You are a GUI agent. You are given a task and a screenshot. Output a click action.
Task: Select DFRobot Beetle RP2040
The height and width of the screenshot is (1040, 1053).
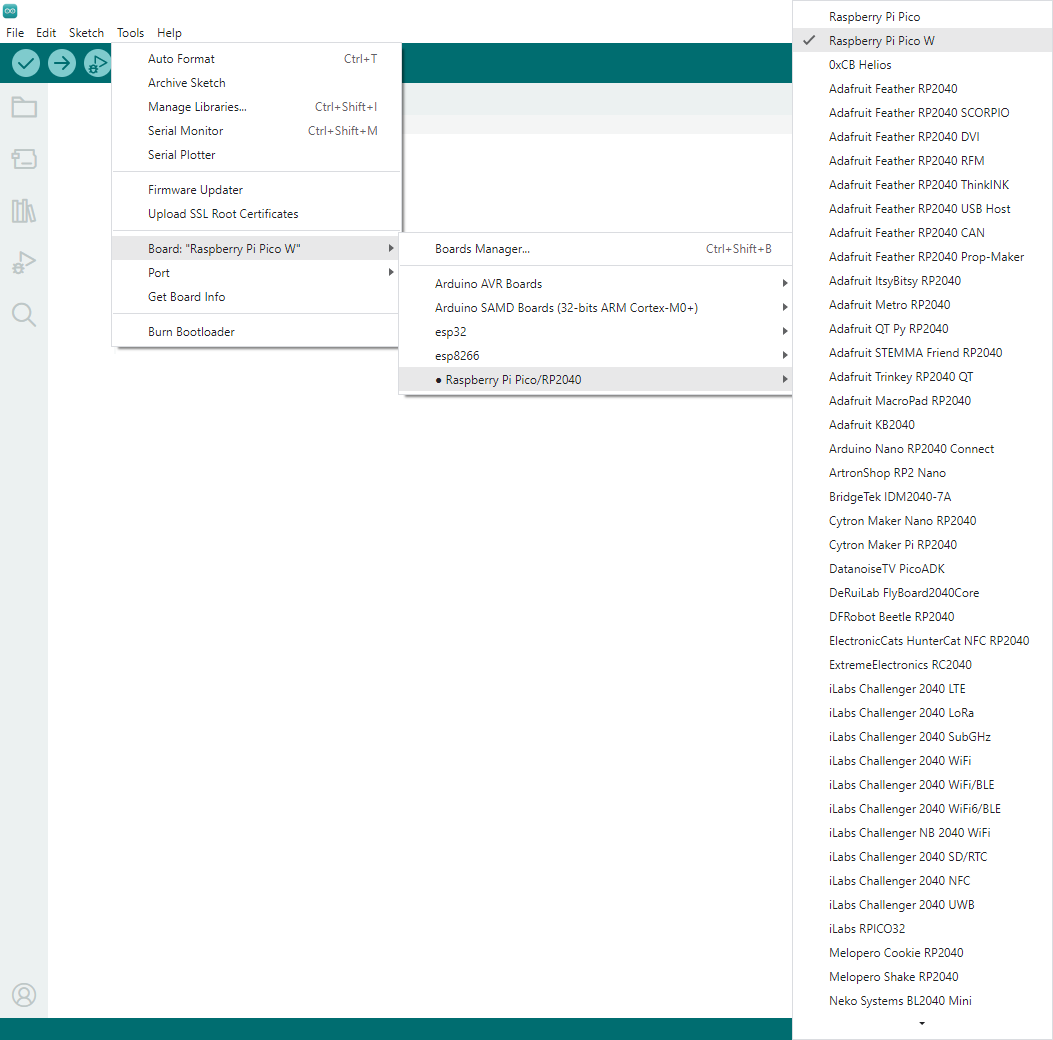923,617
